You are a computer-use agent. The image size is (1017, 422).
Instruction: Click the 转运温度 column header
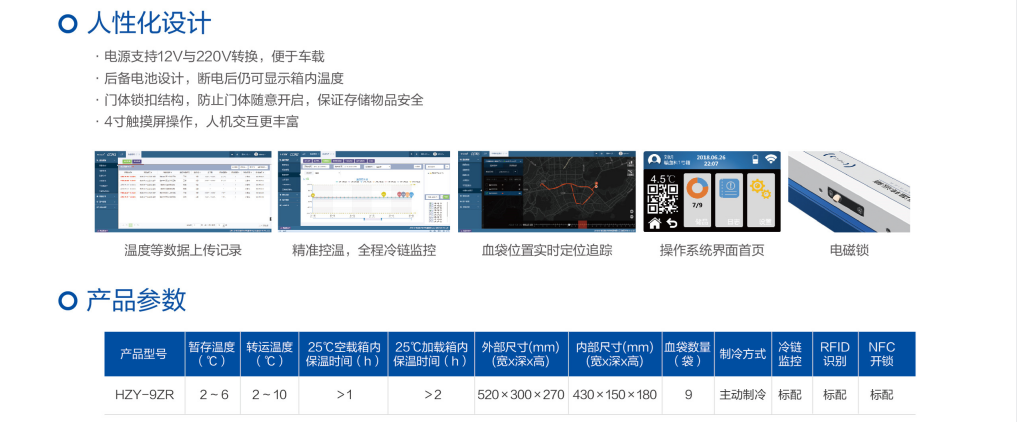[x=269, y=354]
